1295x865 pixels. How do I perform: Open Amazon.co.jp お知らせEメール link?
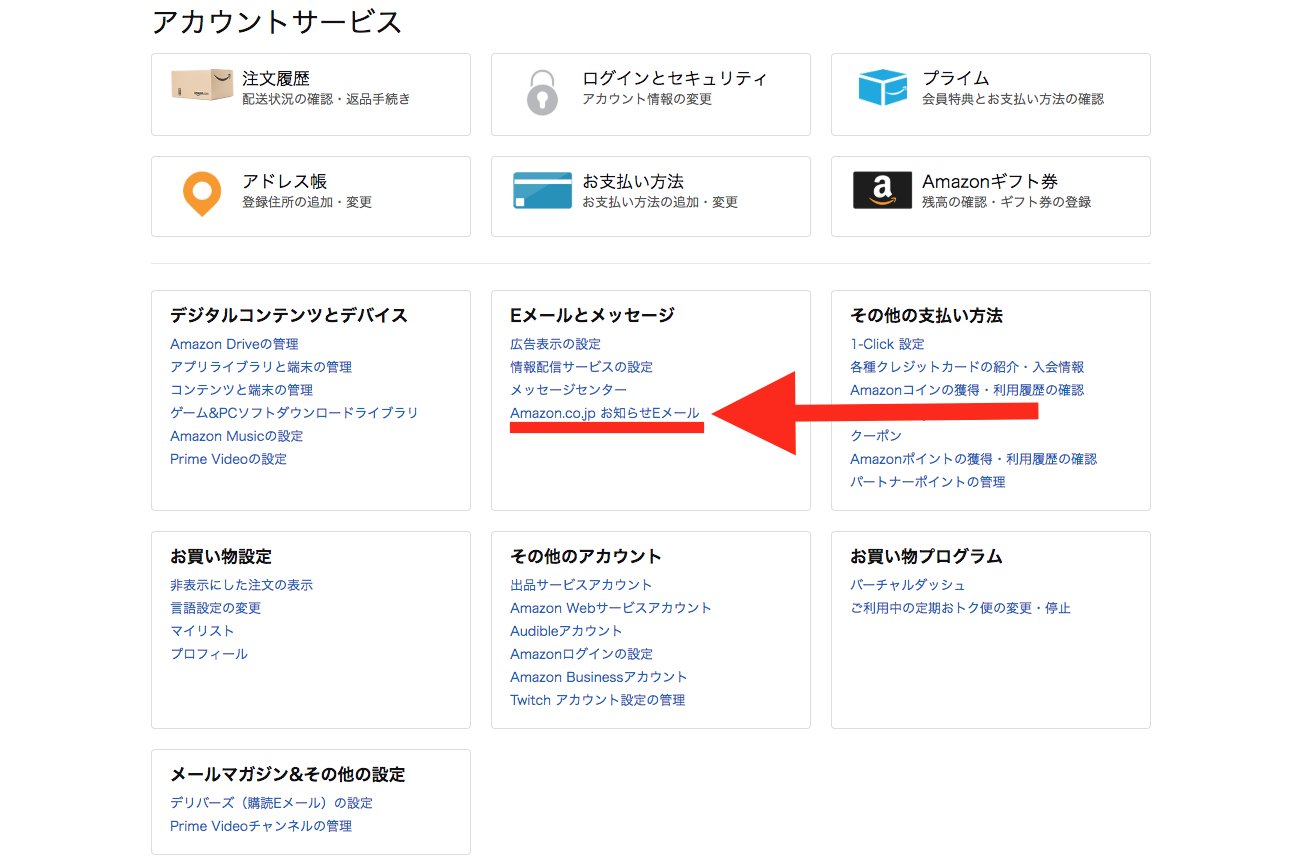[x=604, y=413]
